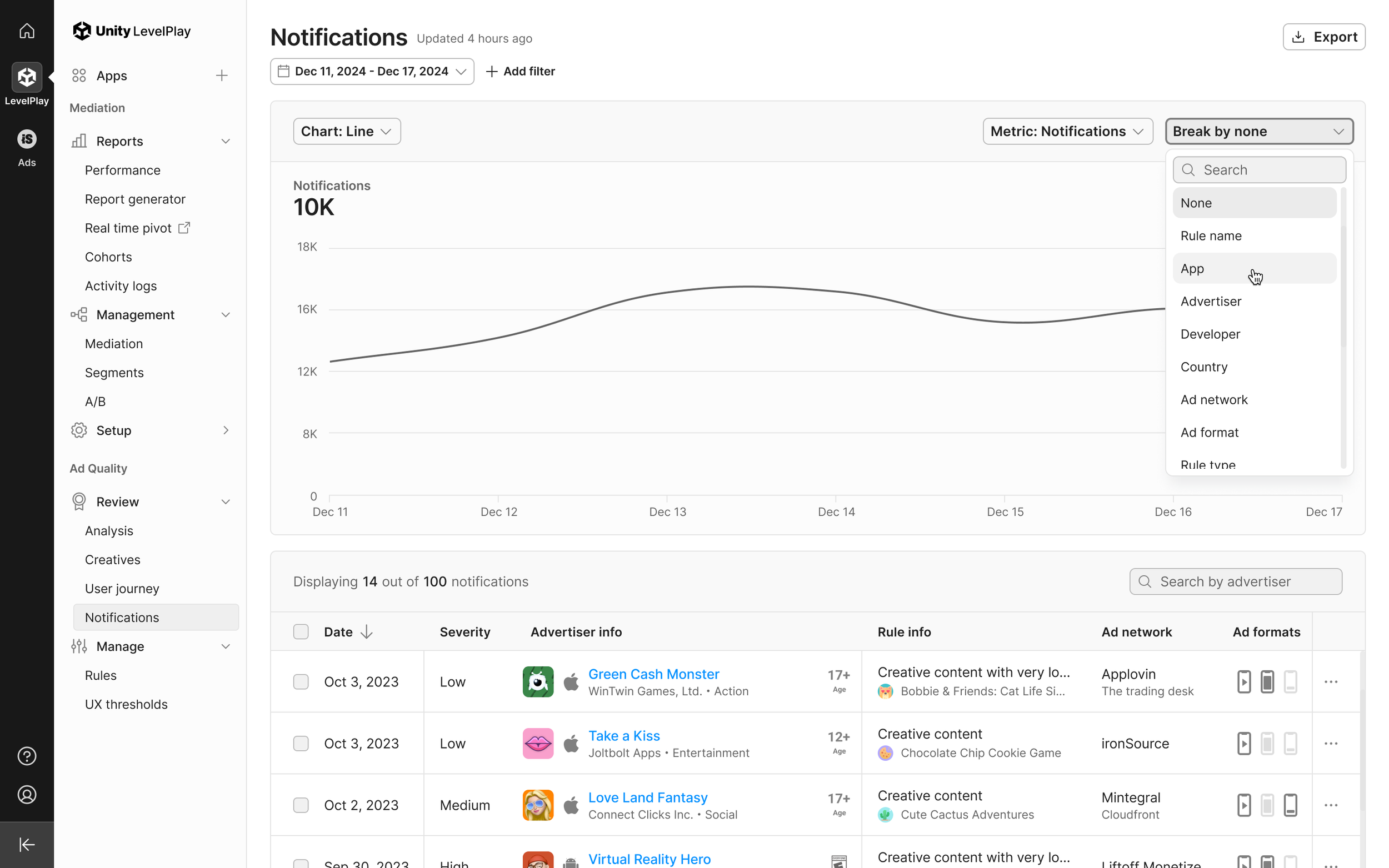Click the help question mark icon

pos(27,756)
